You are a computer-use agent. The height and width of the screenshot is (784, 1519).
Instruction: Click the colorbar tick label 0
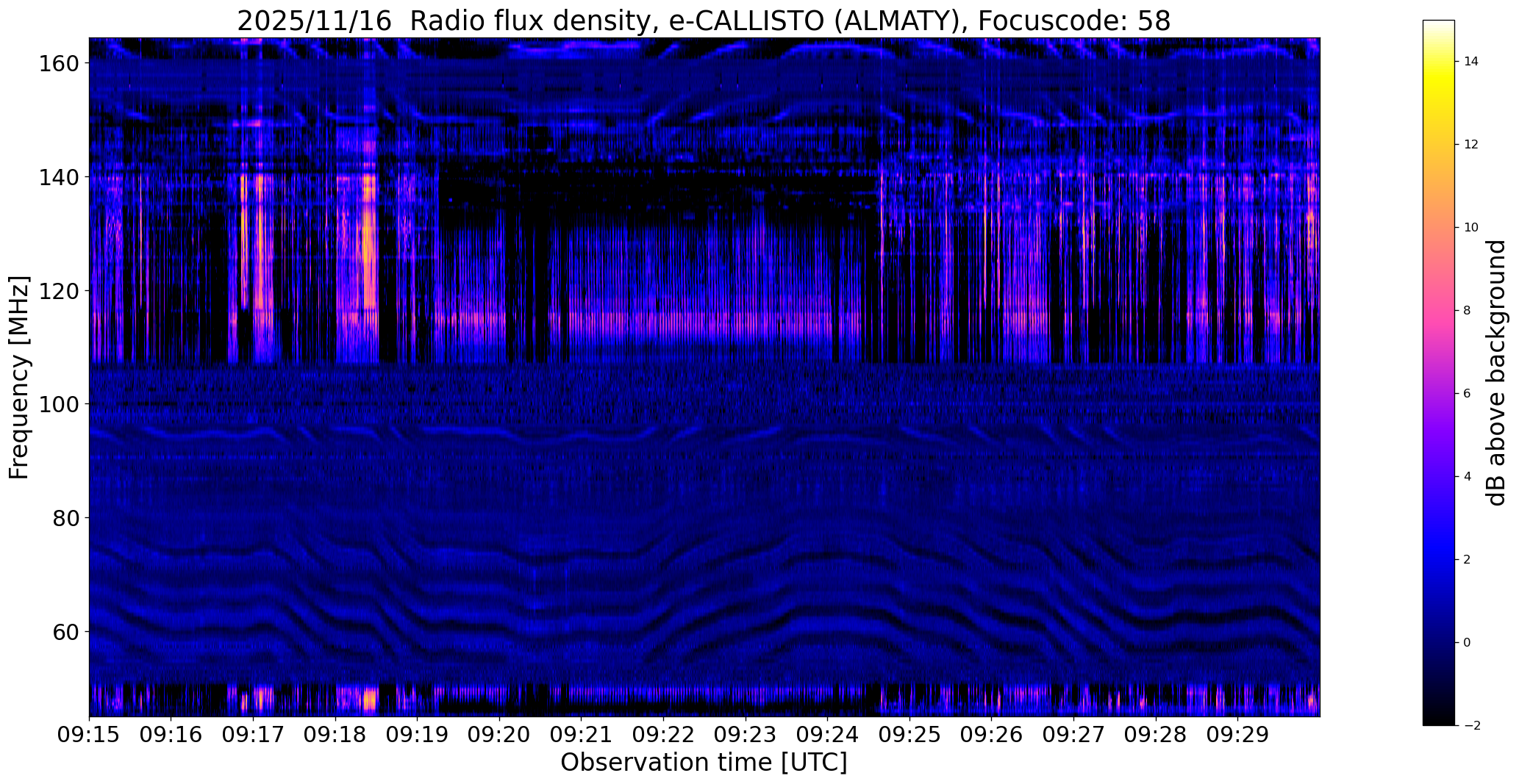click(x=1468, y=643)
